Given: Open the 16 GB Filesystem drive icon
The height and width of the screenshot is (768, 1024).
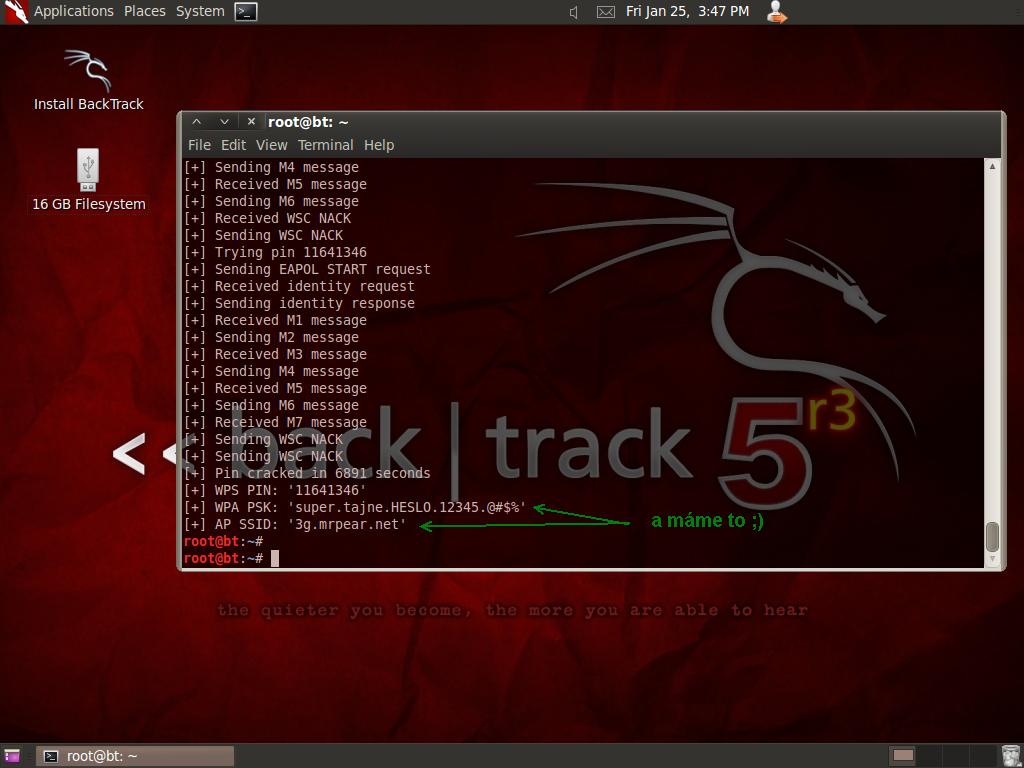Looking at the screenshot, I should click(x=88, y=180).
